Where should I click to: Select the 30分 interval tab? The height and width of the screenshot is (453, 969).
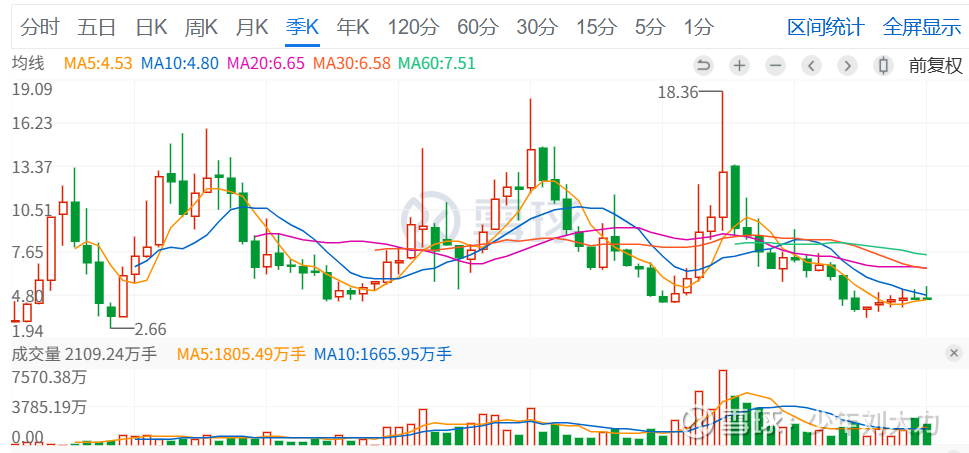tap(537, 27)
